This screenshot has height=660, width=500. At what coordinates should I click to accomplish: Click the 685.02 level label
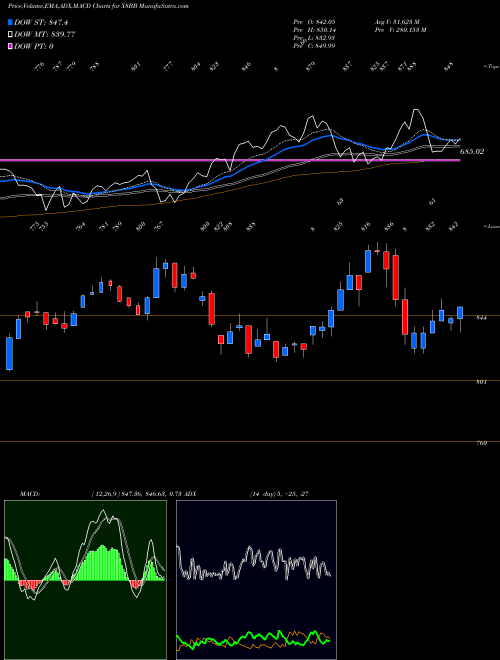point(472,152)
